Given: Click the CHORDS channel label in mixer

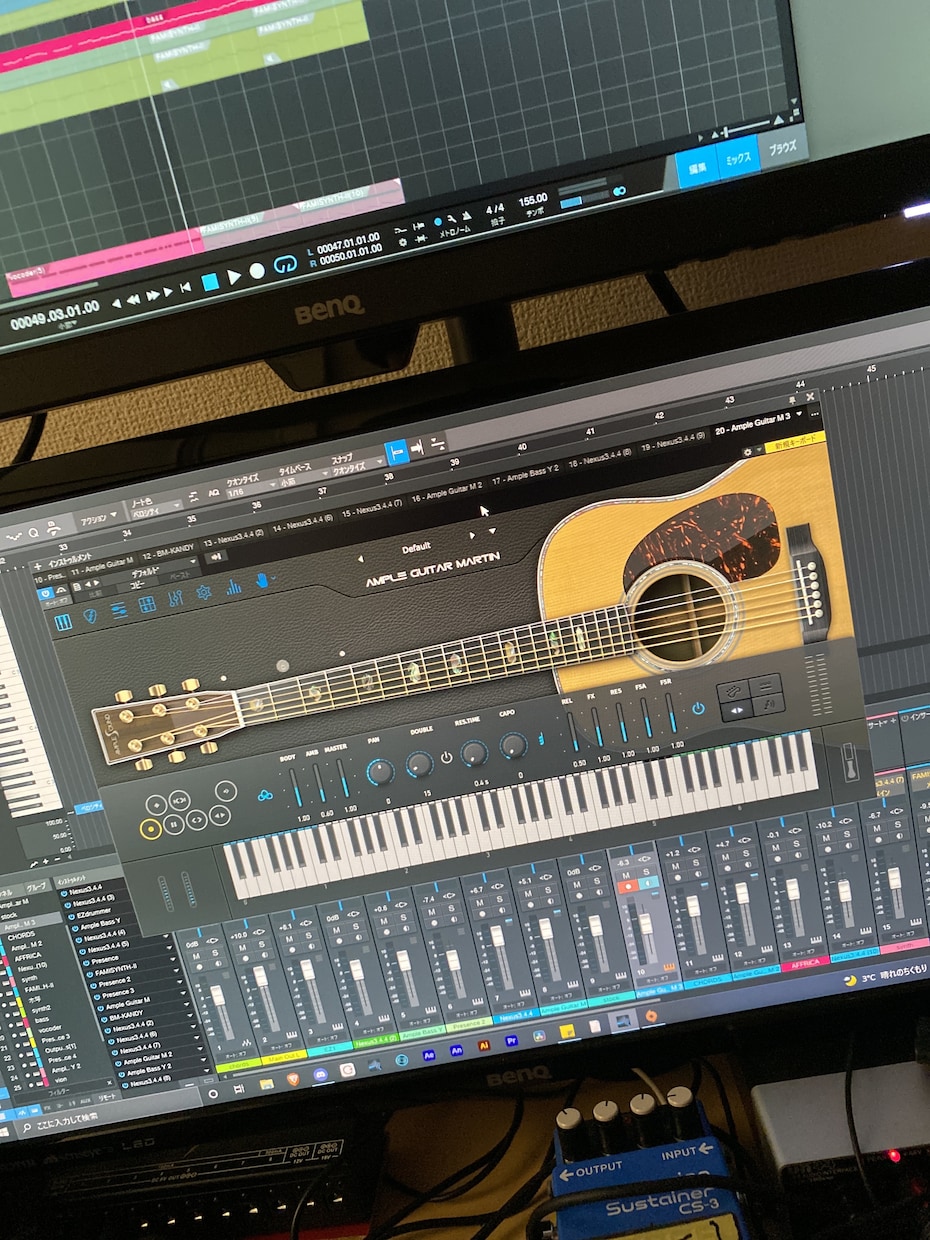Looking at the screenshot, I should 708,981.
